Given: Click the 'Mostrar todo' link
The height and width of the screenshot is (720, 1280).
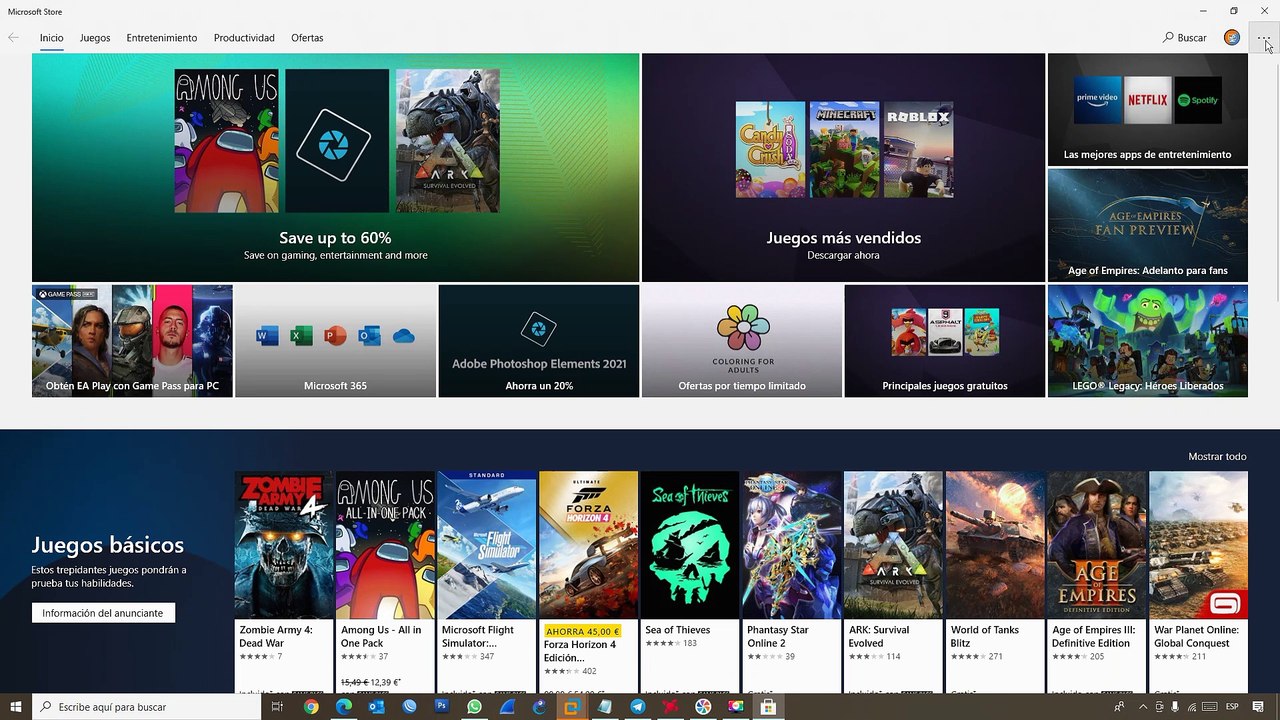Looking at the screenshot, I should pos(1217,457).
